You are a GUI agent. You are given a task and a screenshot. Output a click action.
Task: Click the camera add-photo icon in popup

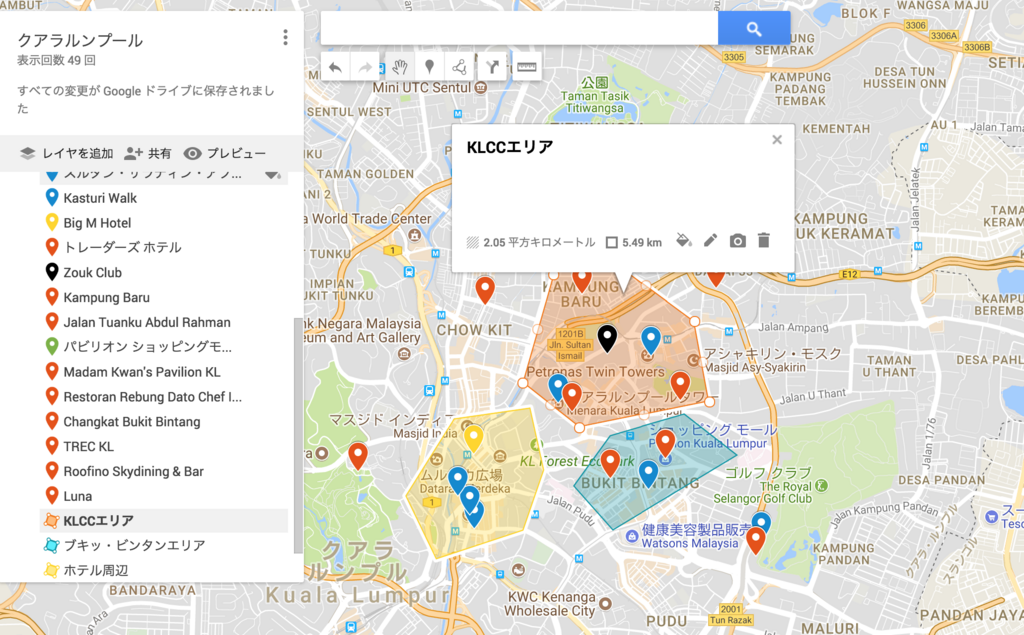(737, 241)
